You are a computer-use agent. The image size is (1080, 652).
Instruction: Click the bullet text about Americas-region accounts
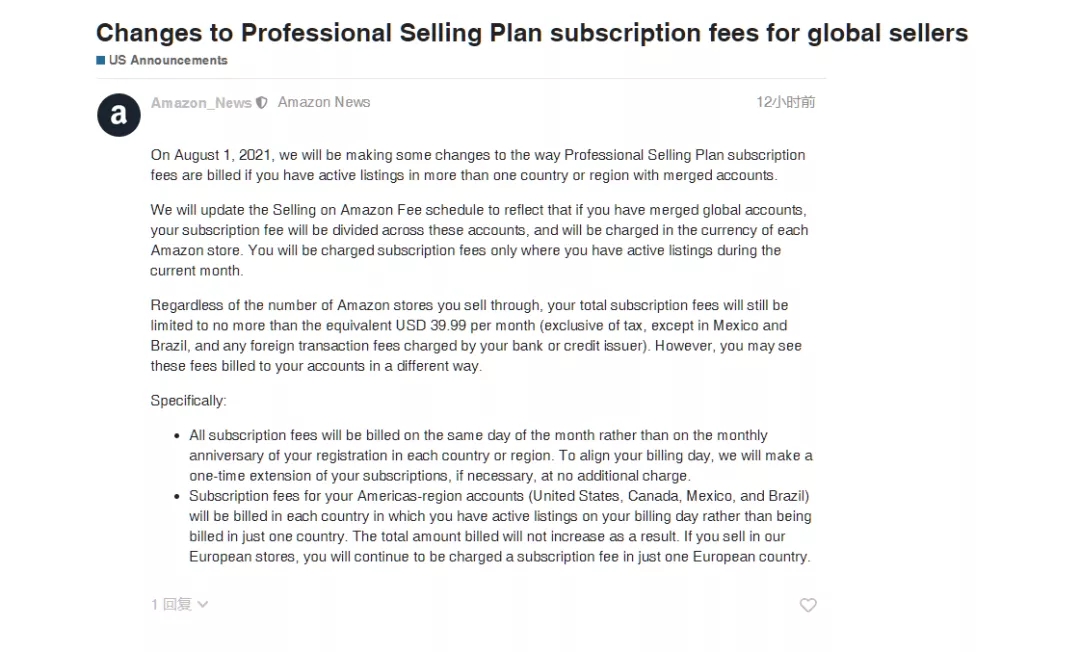pyautogui.click(x=500, y=526)
